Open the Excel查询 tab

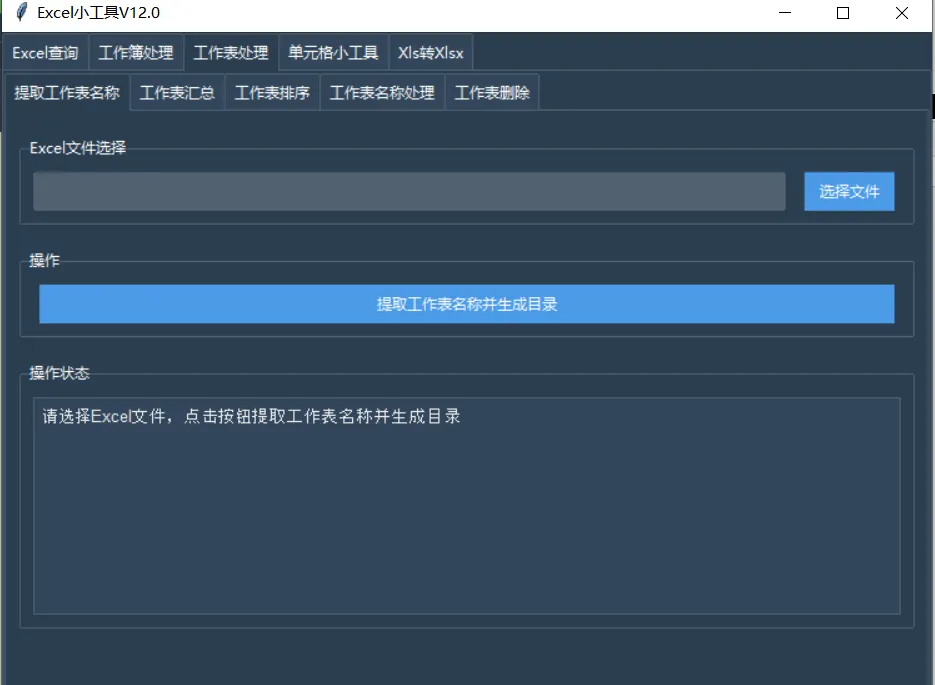click(45, 53)
